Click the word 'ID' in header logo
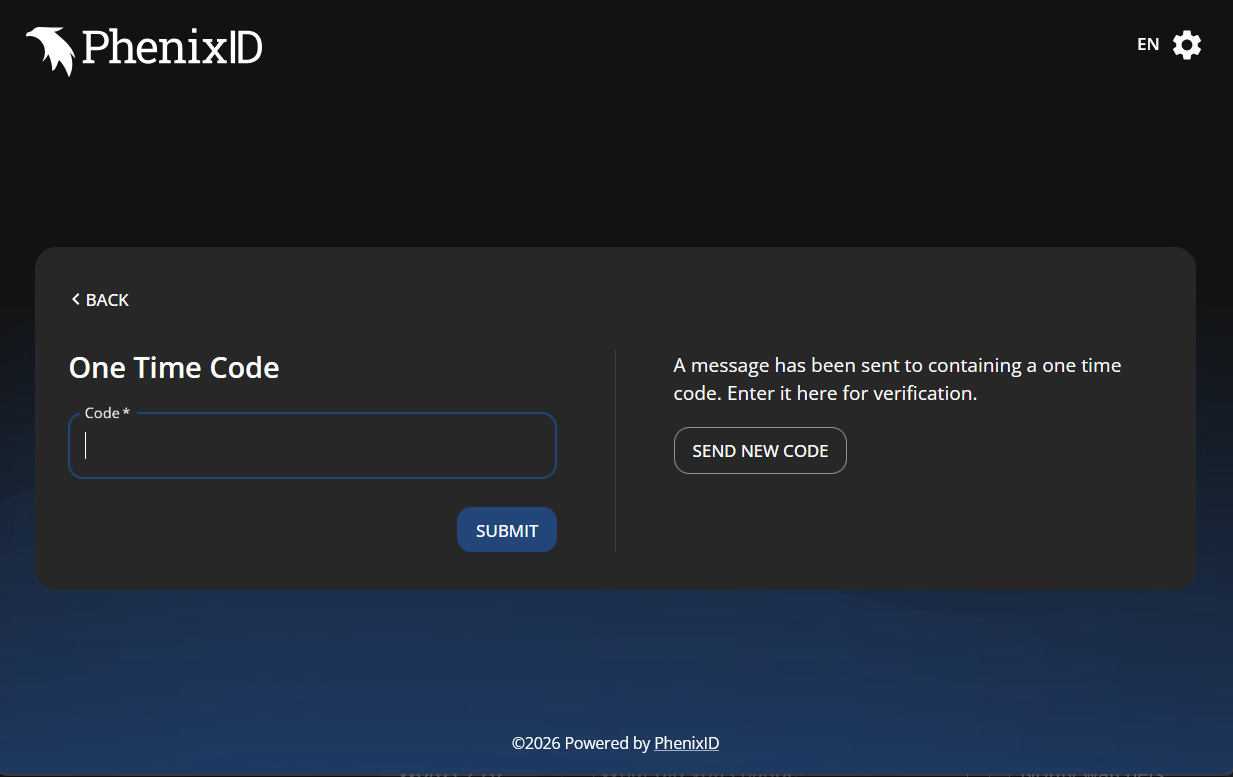The width and height of the screenshot is (1233, 777). 245,47
